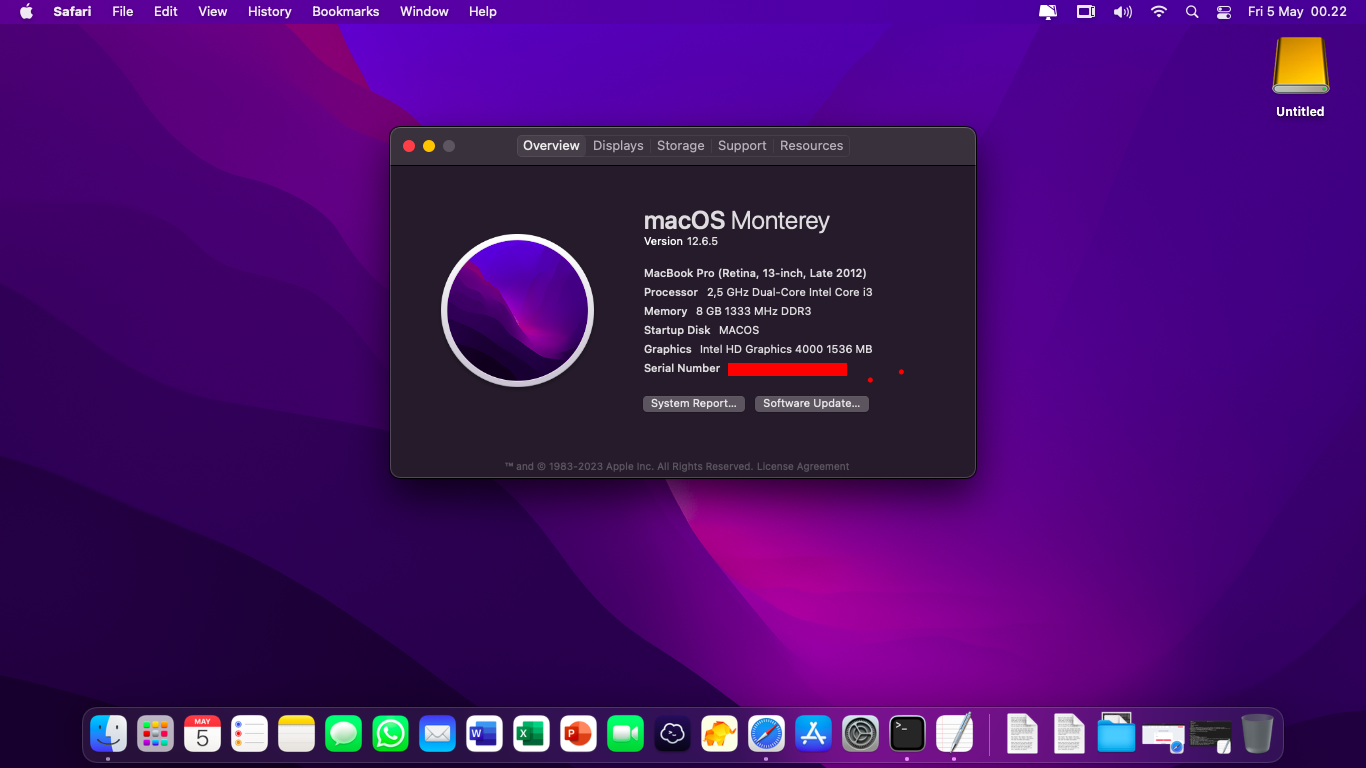Open TextEdit from the dock

point(954,734)
